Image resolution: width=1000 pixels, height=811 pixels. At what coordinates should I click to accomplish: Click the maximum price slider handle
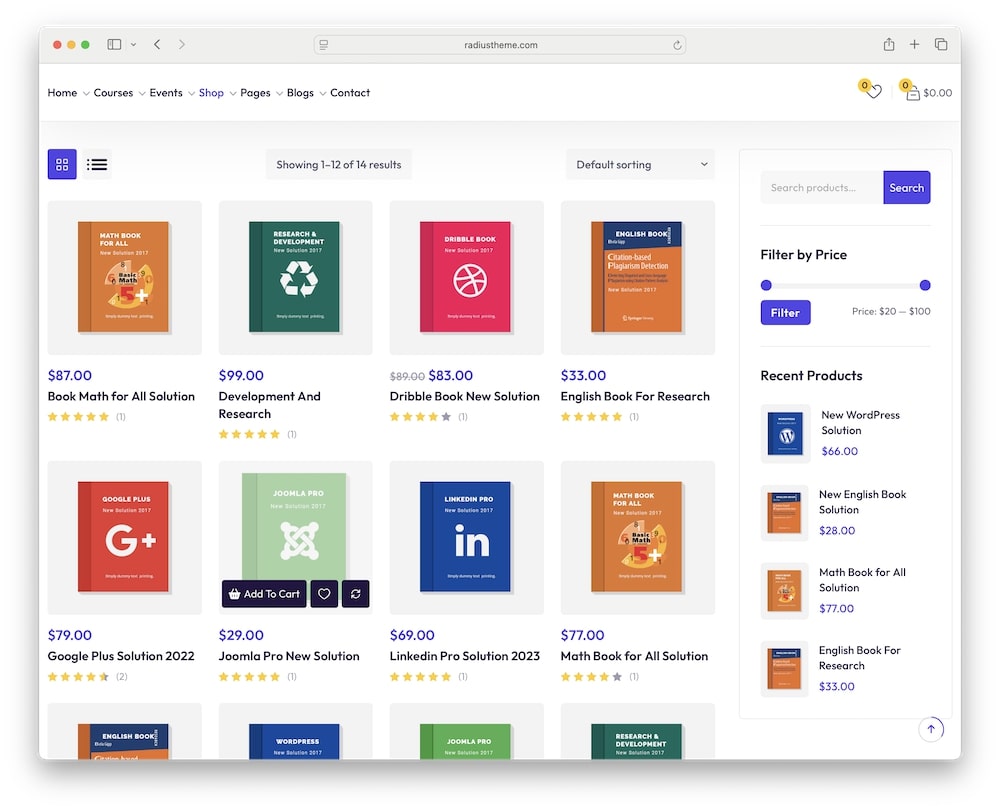pos(925,285)
